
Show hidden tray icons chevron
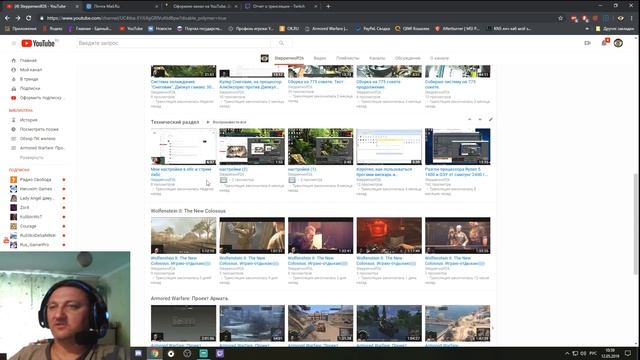567,353
